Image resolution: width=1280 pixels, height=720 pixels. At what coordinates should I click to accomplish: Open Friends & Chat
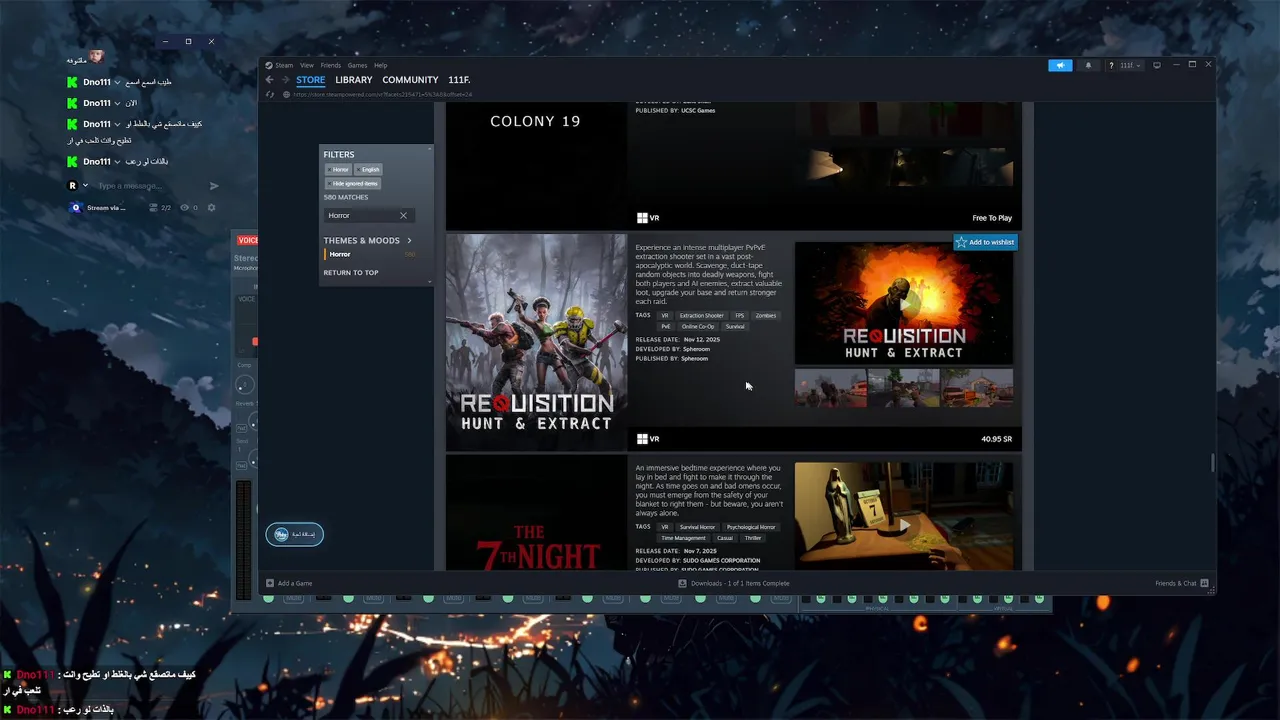[1182, 583]
